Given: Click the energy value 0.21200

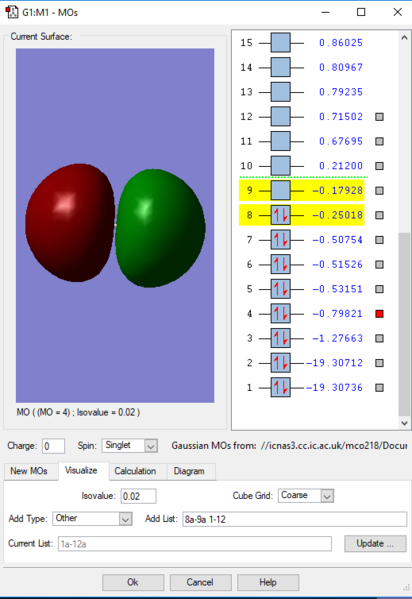Looking at the screenshot, I should 341,166.
